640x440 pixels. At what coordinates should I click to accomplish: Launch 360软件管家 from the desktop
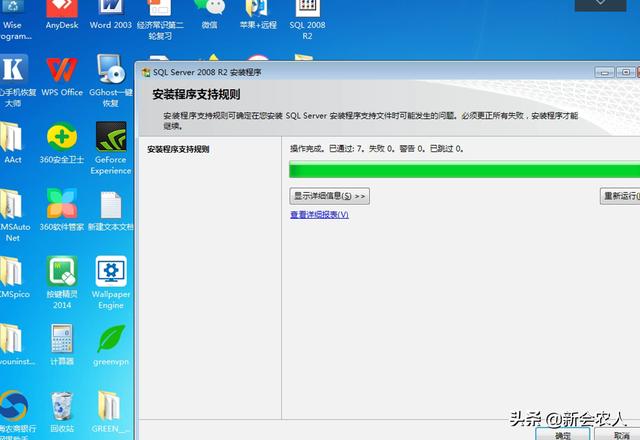(x=62, y=209)
